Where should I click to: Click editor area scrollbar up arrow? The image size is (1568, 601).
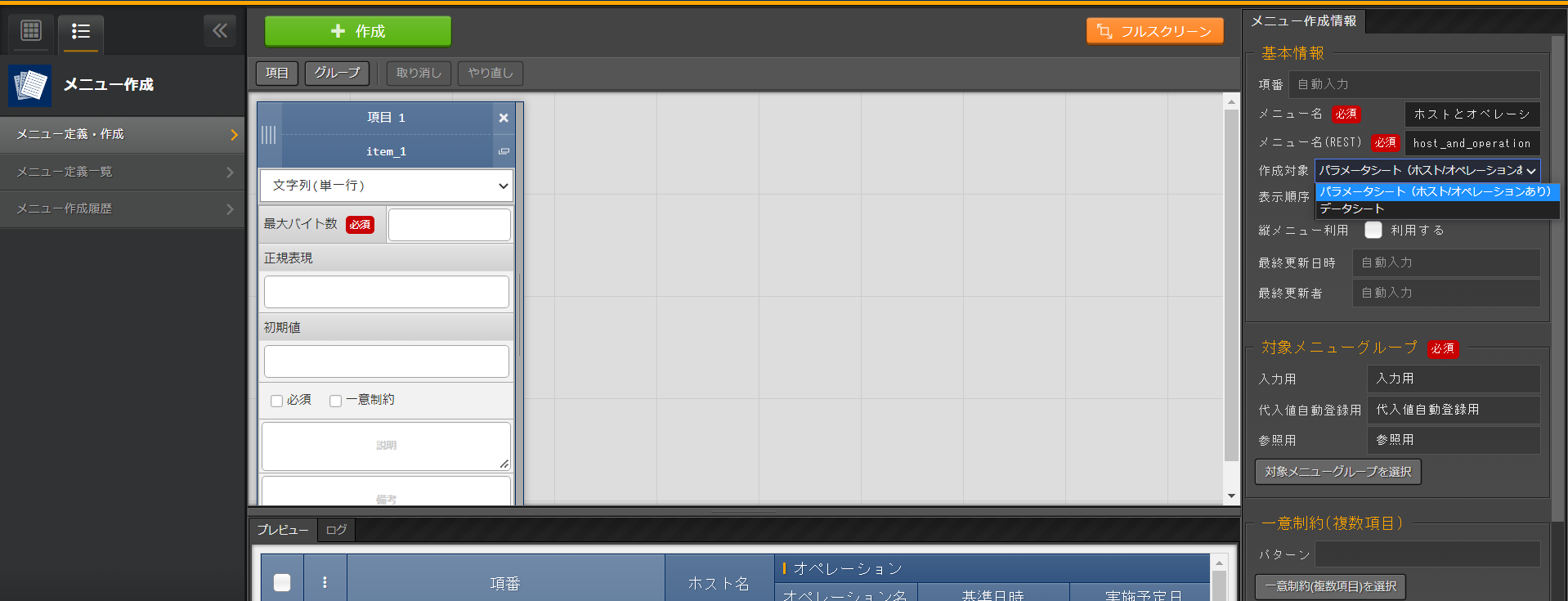[x=1231, y=102]
